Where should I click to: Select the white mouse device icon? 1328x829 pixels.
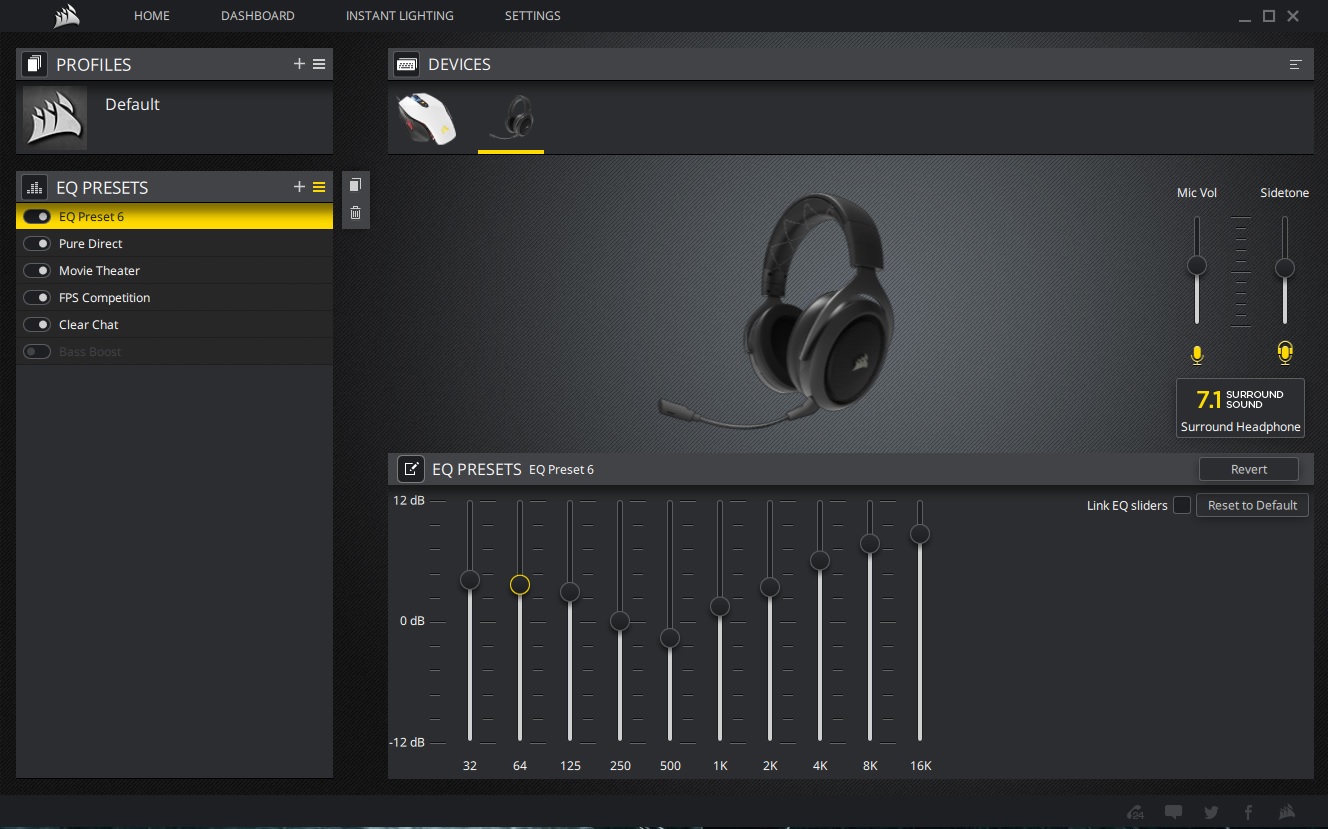427,120
